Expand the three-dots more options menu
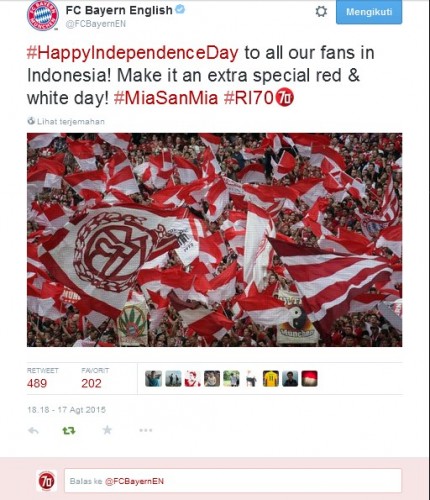Image resolution: width=430 pixels, height=500 pixels. (x=146, y=430)
